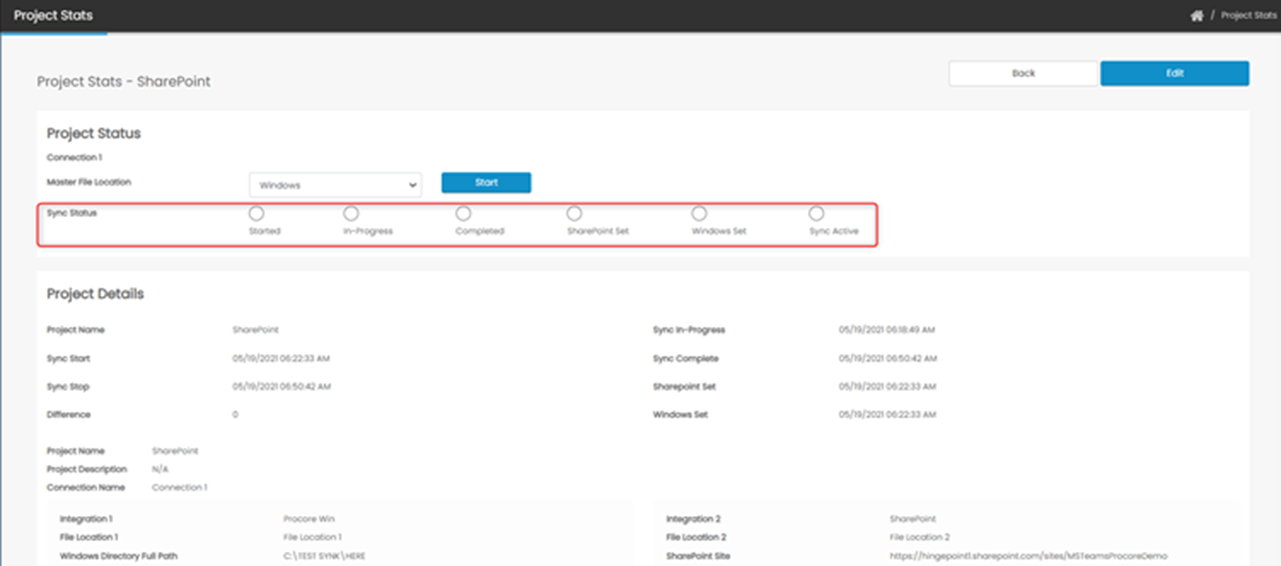Click the Procore Win integration value

pyautogui.click(x=309, y=519)
